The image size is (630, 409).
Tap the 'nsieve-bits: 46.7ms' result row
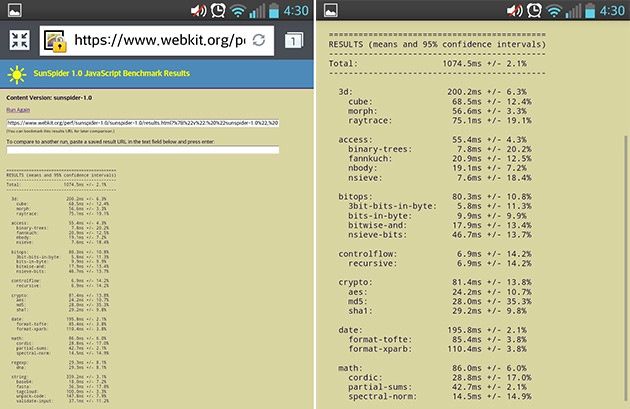click(x=440, y=235)
